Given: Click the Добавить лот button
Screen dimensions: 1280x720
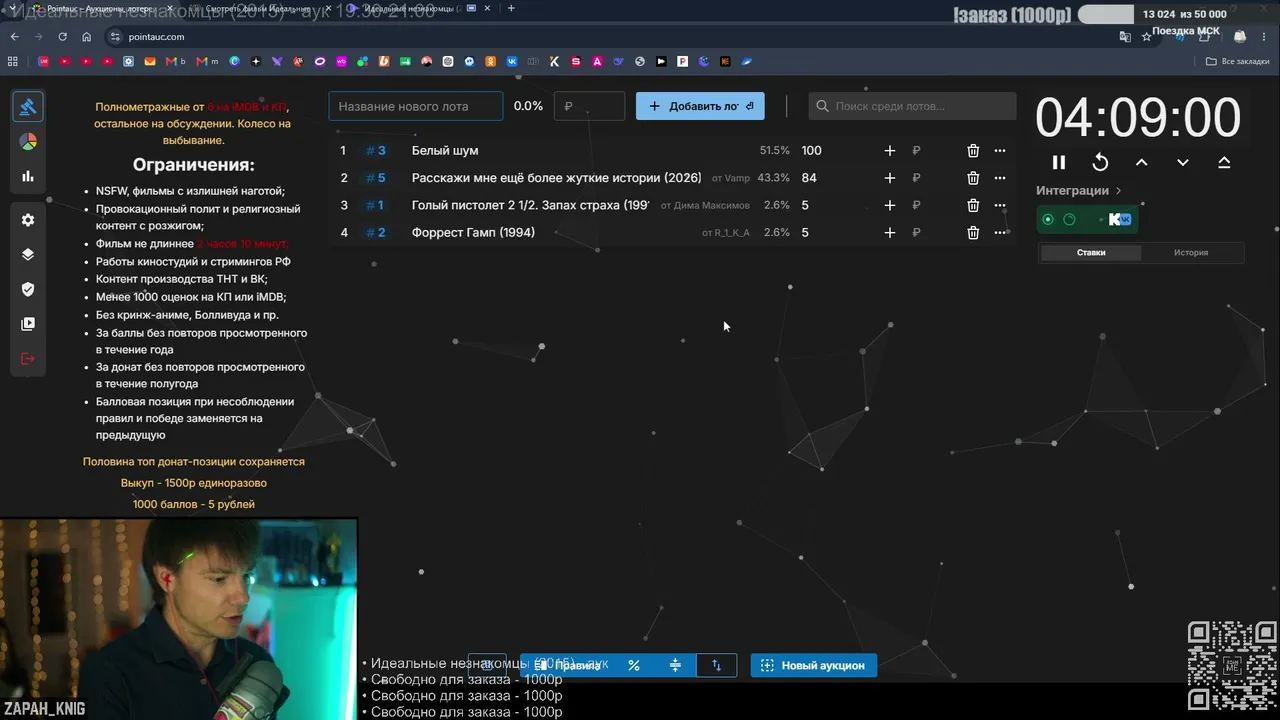Looking at the screenshot, I should tap(700, 106).
